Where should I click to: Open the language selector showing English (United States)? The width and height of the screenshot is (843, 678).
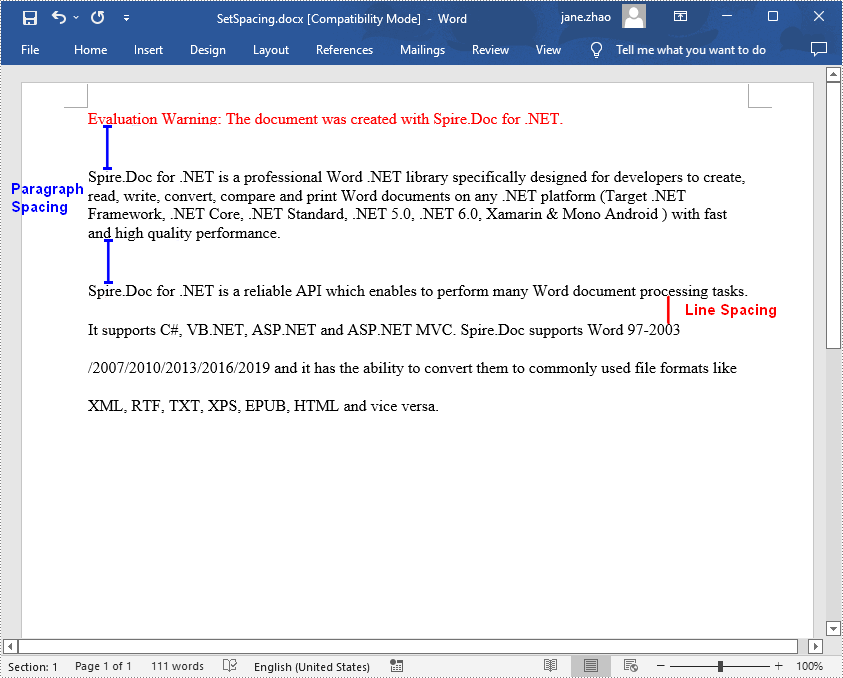[x=312, y=665]
